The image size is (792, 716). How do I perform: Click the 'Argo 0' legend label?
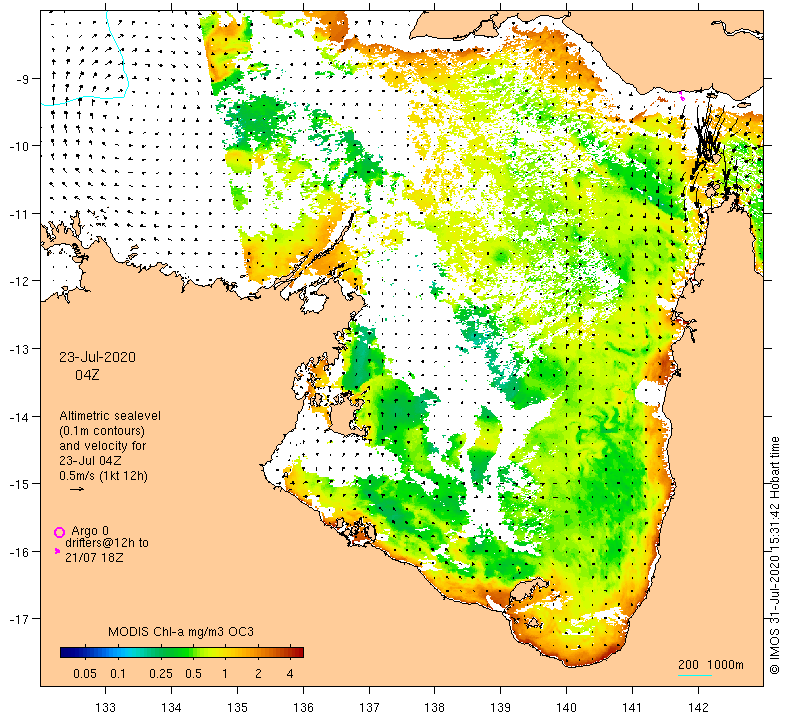coord(90,531)
